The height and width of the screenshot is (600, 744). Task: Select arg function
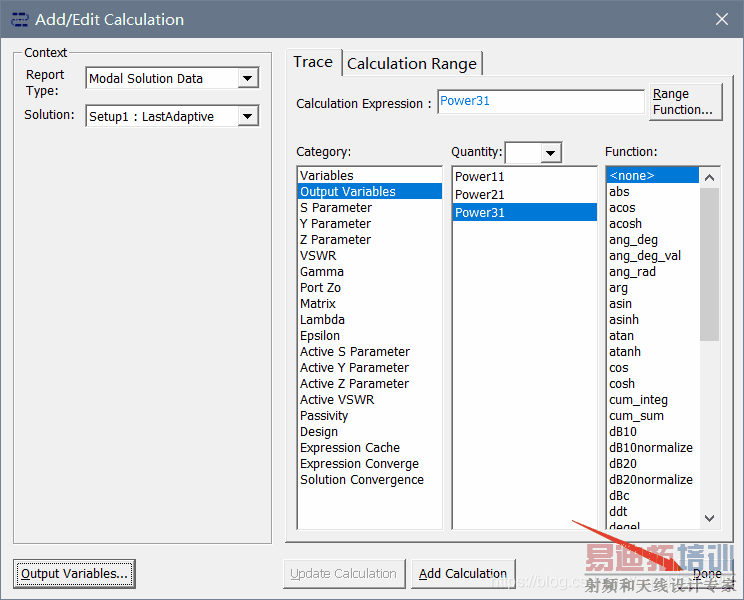click(653, 287)
